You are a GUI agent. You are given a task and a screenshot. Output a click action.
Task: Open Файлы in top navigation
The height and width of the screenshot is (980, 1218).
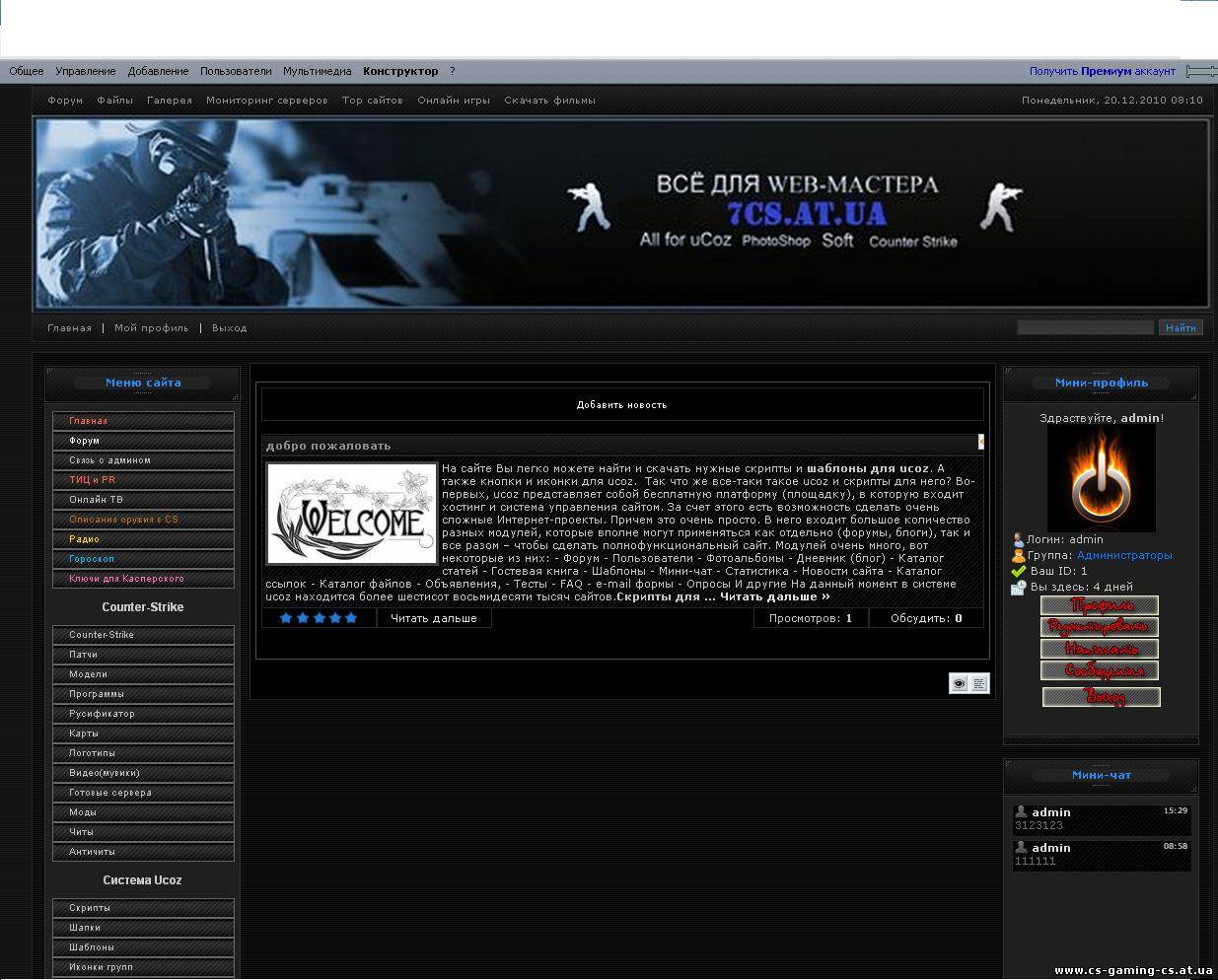pyautogui.click(x=115, y=101)
